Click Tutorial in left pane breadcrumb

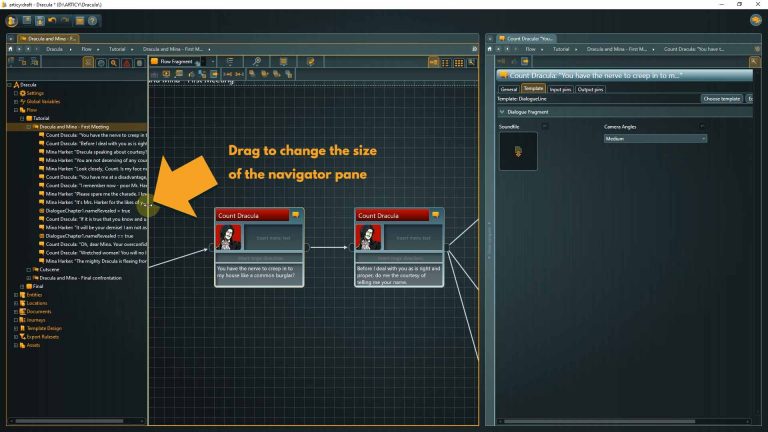pos(117,49)
